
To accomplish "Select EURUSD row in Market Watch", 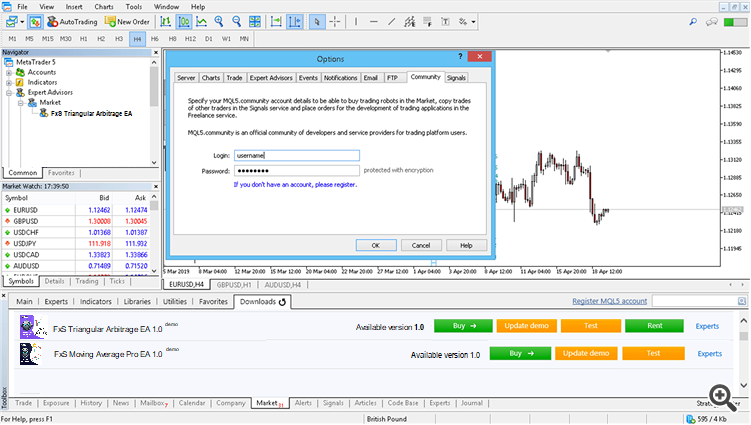I will pyautogui.click(x=77, y=210).
